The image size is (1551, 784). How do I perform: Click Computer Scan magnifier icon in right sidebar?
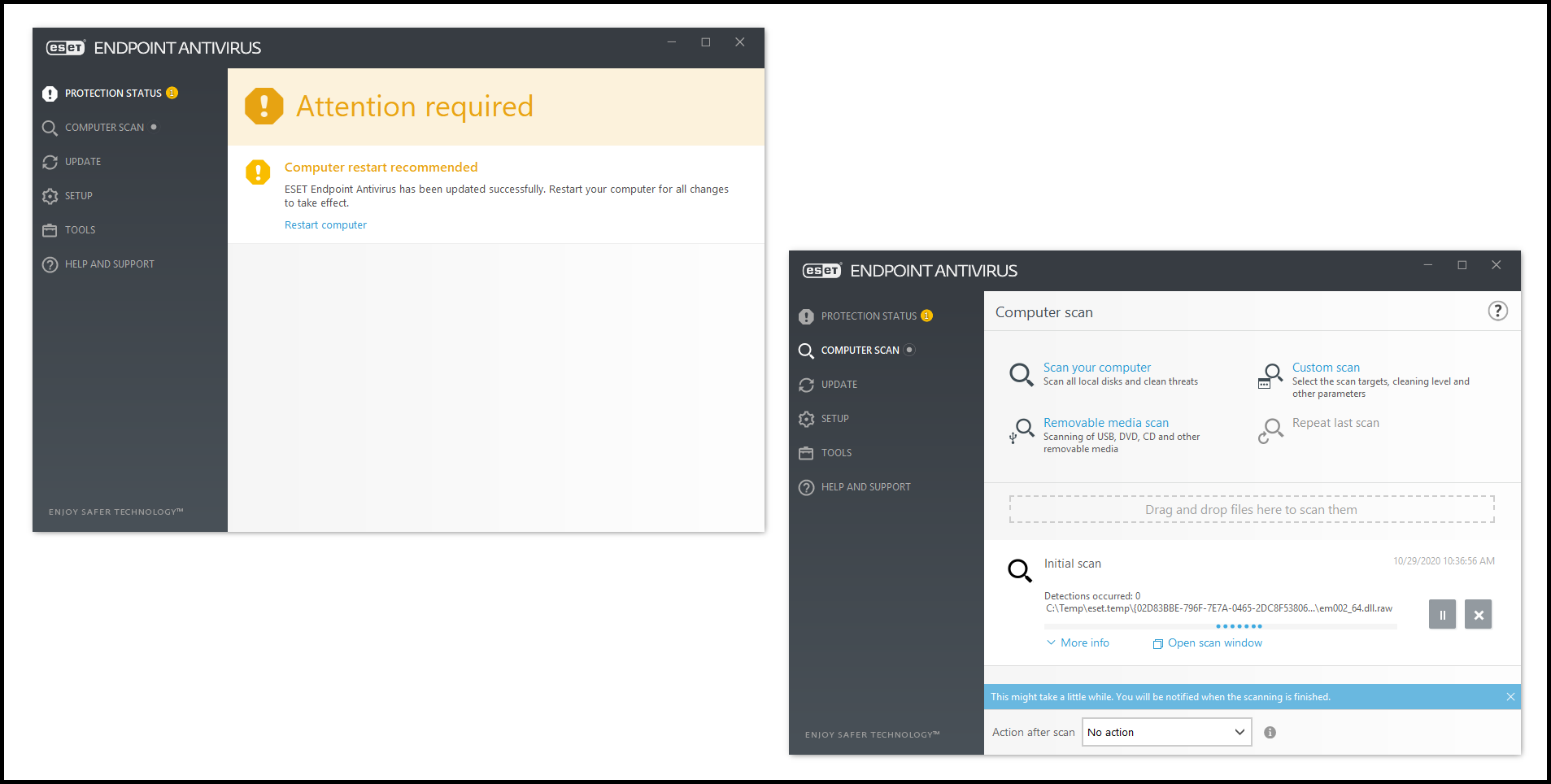(x=806, y=351)
